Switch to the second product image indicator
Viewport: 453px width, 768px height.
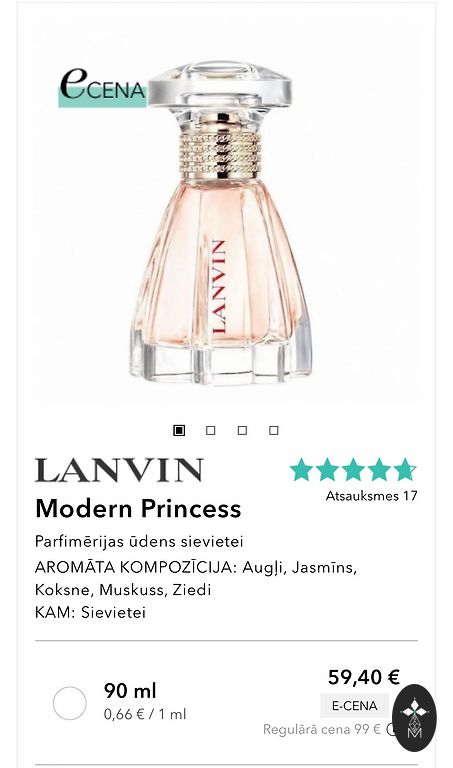(211, 431)
